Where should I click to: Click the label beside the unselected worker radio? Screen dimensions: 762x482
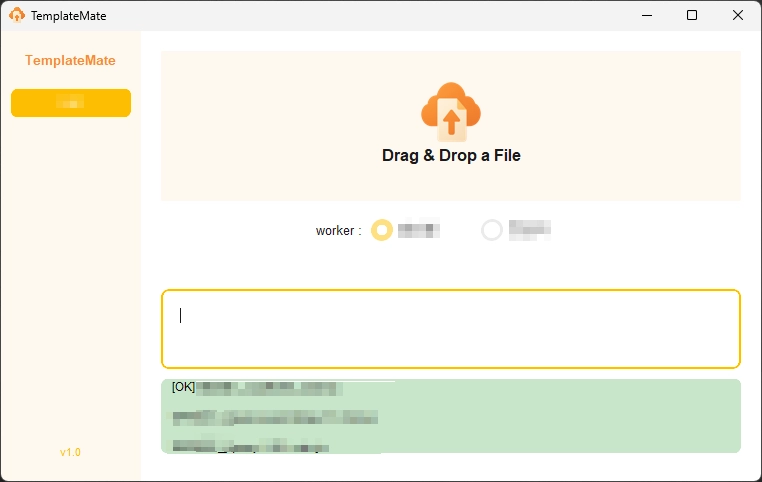pyautogui.click(x=530, y=230)
